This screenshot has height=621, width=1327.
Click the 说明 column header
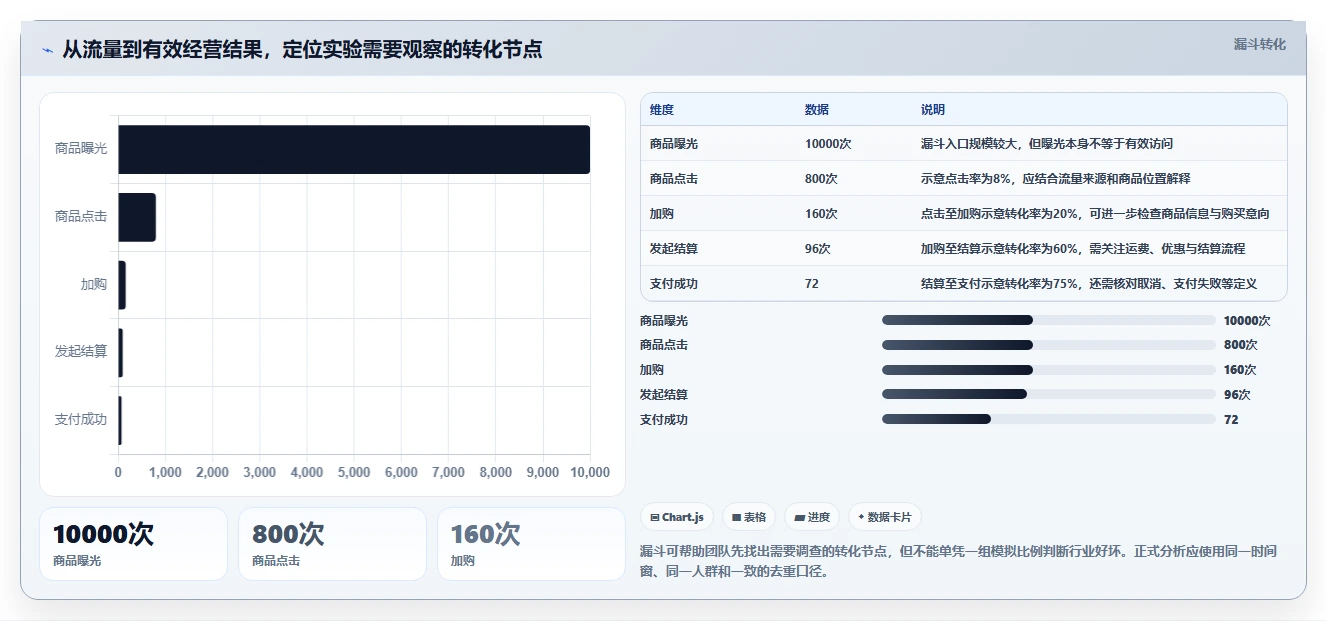pos(933,110)
